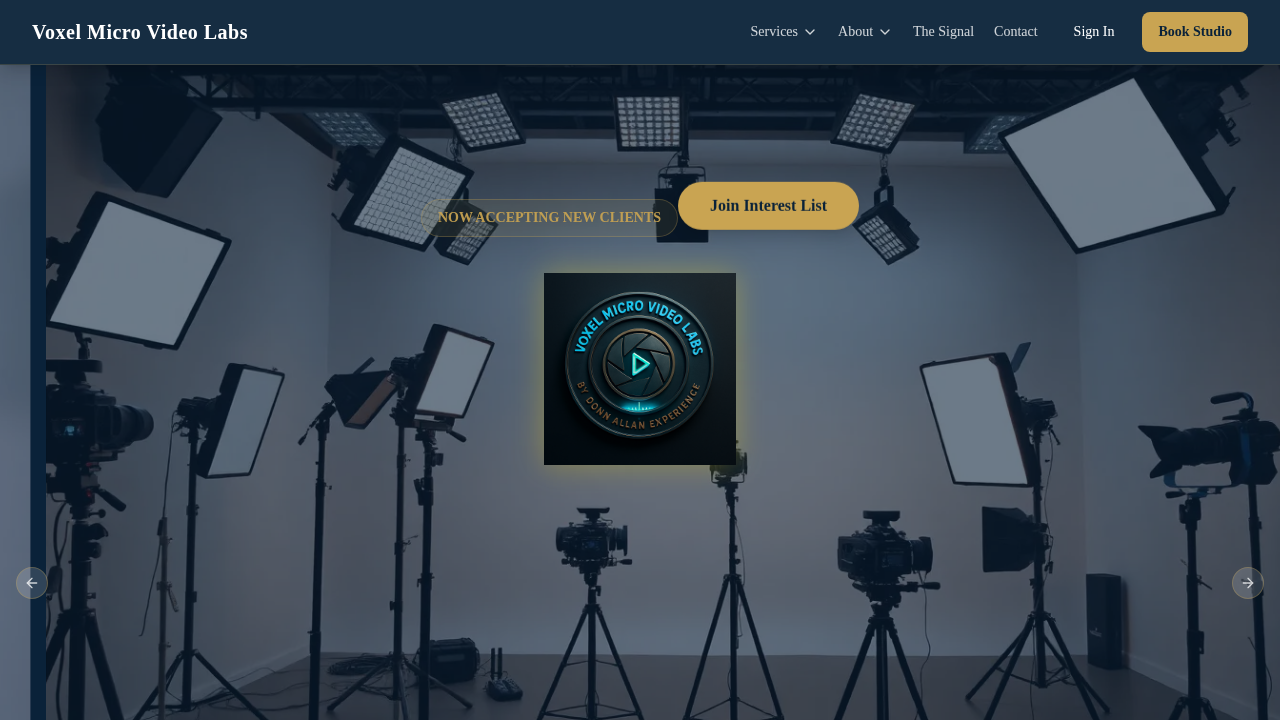Open The Signal page

pyautogui.click(x=943, y=32)
